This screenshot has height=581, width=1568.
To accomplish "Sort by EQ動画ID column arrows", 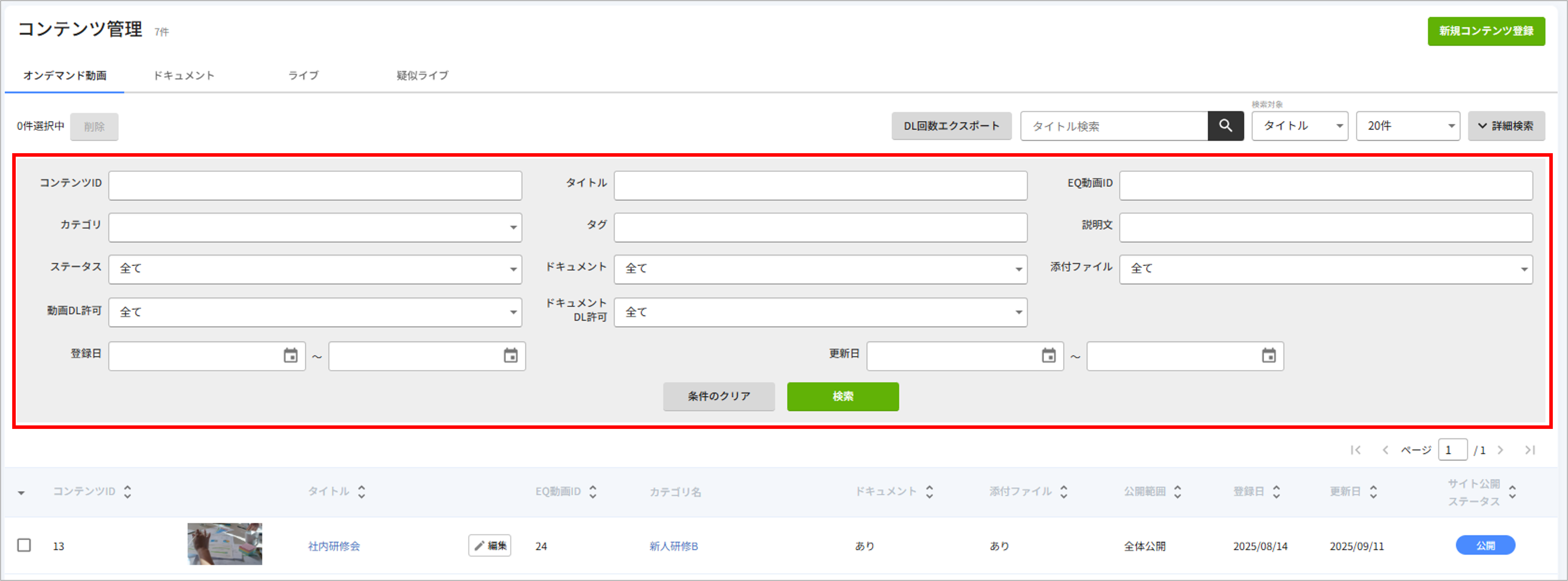I will (x=593, y=492).
